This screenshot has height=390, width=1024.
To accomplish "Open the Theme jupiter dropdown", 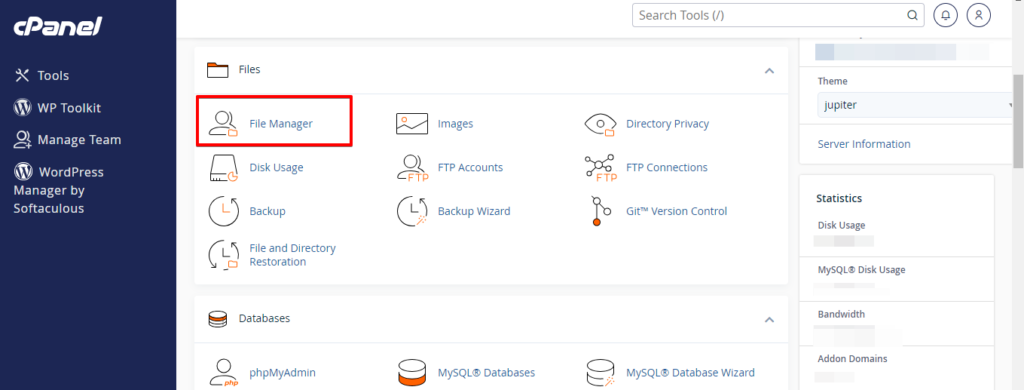I will click(x=916, y=105).
